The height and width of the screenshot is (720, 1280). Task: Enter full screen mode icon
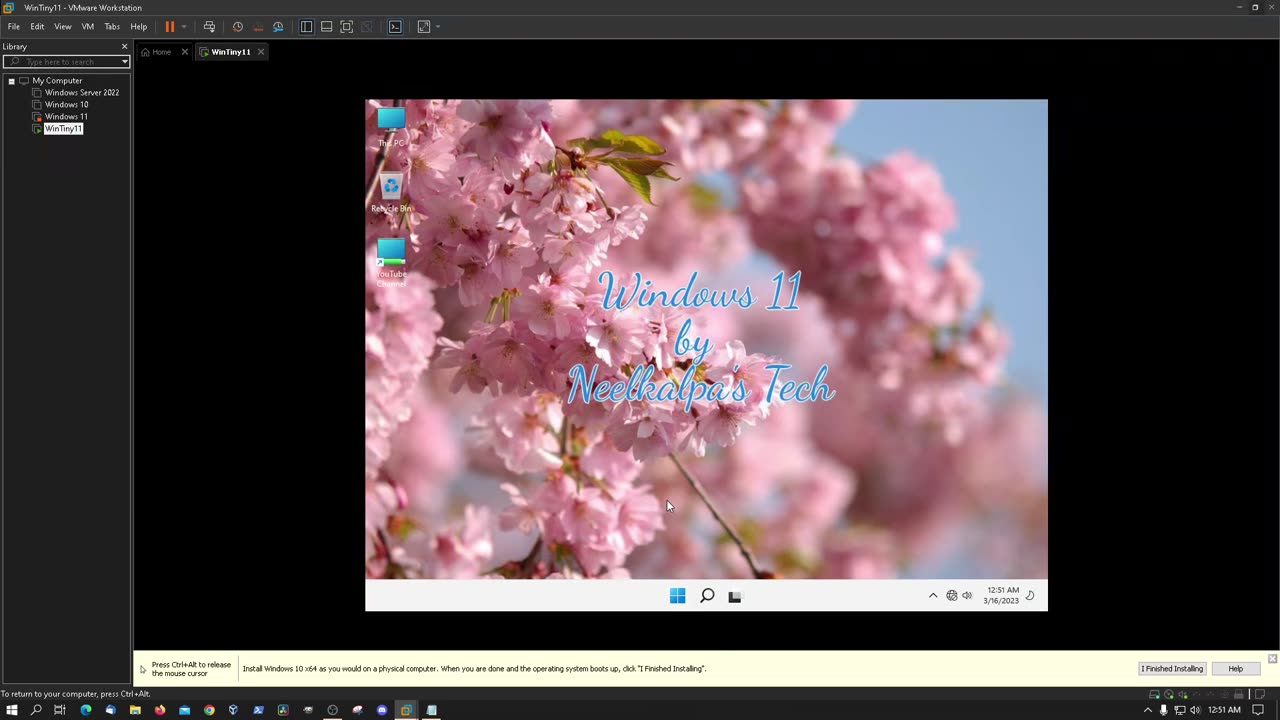[346, 27]
